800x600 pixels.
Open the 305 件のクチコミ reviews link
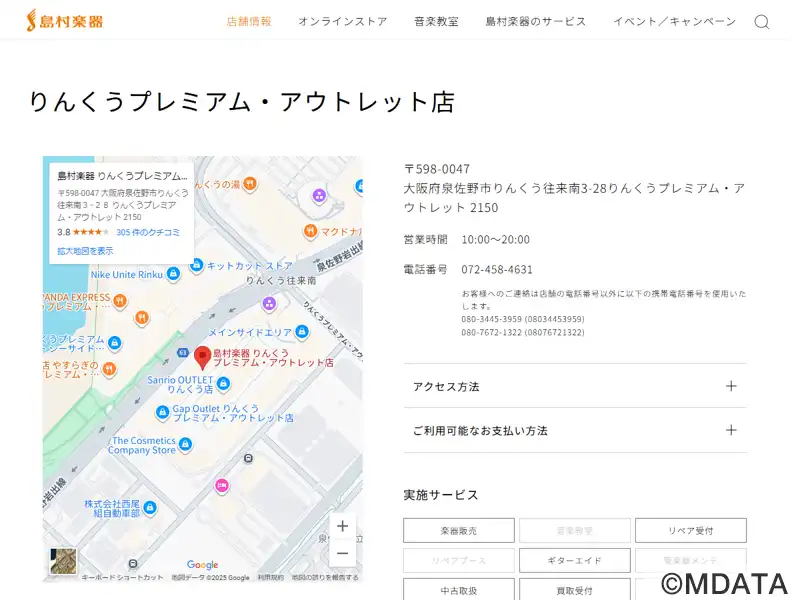148,232
